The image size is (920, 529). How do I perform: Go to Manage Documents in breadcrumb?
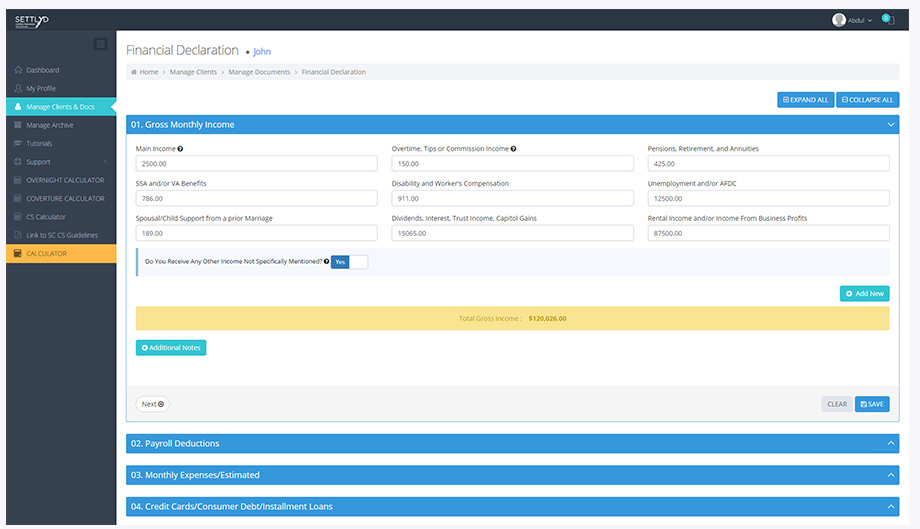click(259, 72)
